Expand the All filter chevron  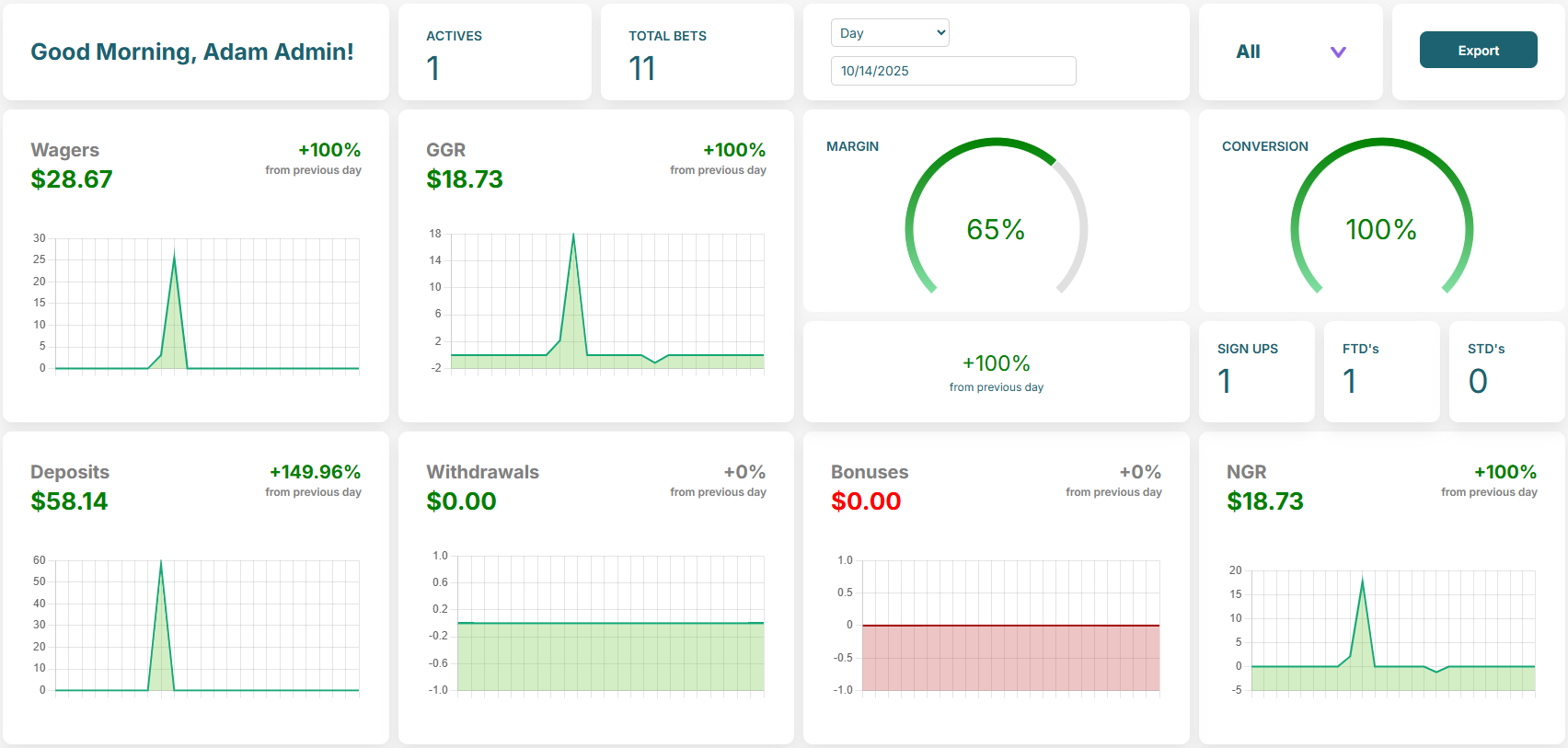click(1338, 52)
